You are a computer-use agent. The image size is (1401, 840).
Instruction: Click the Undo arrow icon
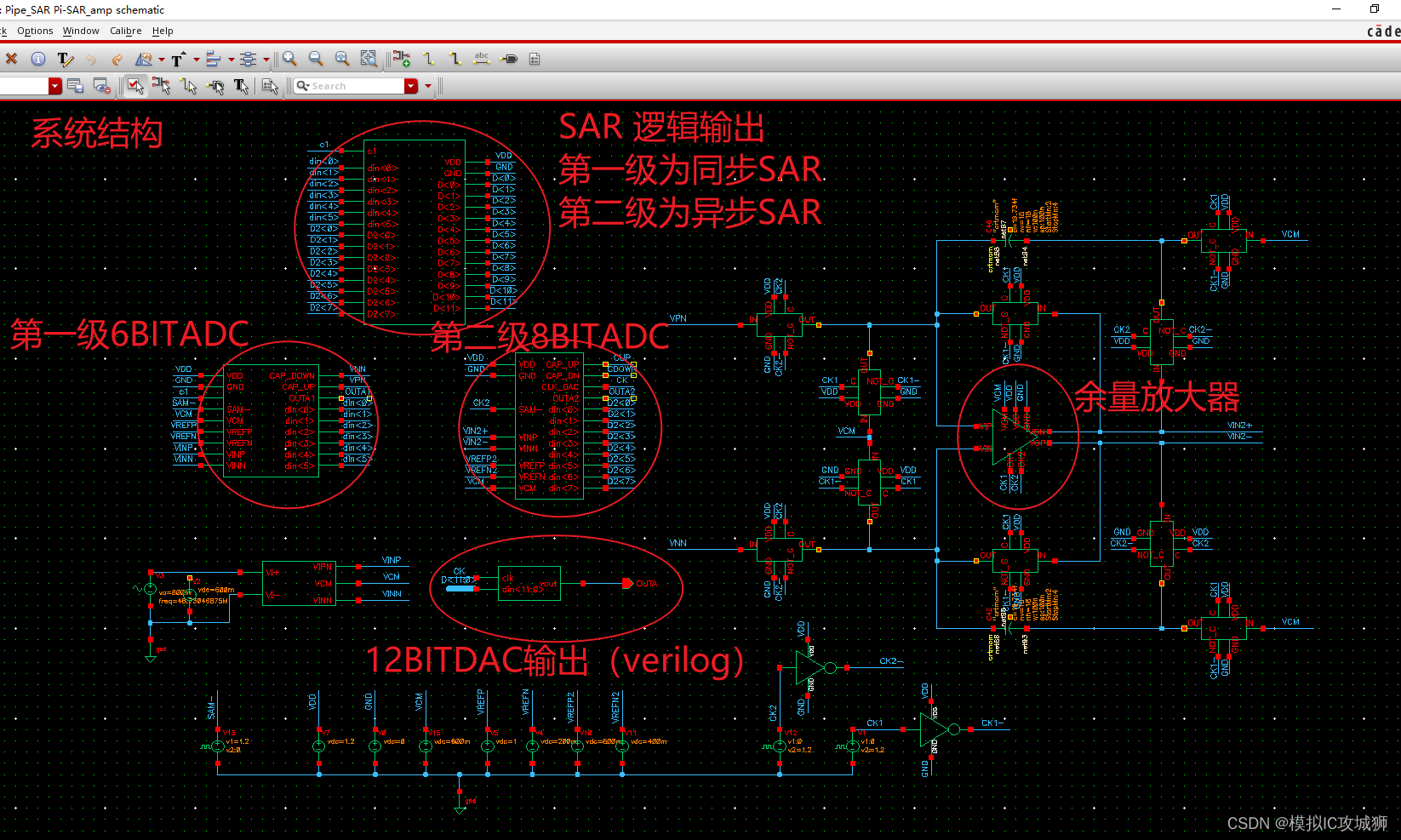click(x=91, y=59)
